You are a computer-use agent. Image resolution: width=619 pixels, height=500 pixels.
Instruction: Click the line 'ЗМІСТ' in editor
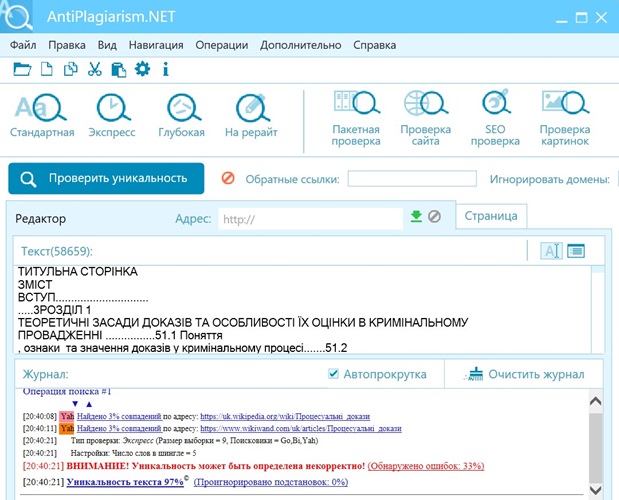tap(35, 285)
